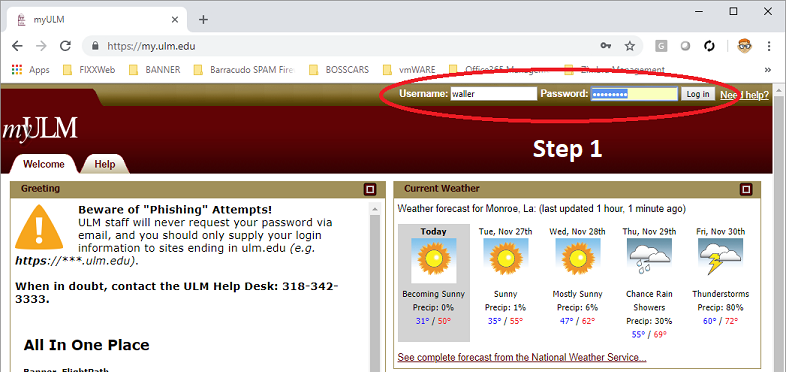The height and width of the screenshot is (372, 786).
Task: Open the Barracudo SPAM bookmark folder
Action: pos(244,70)
